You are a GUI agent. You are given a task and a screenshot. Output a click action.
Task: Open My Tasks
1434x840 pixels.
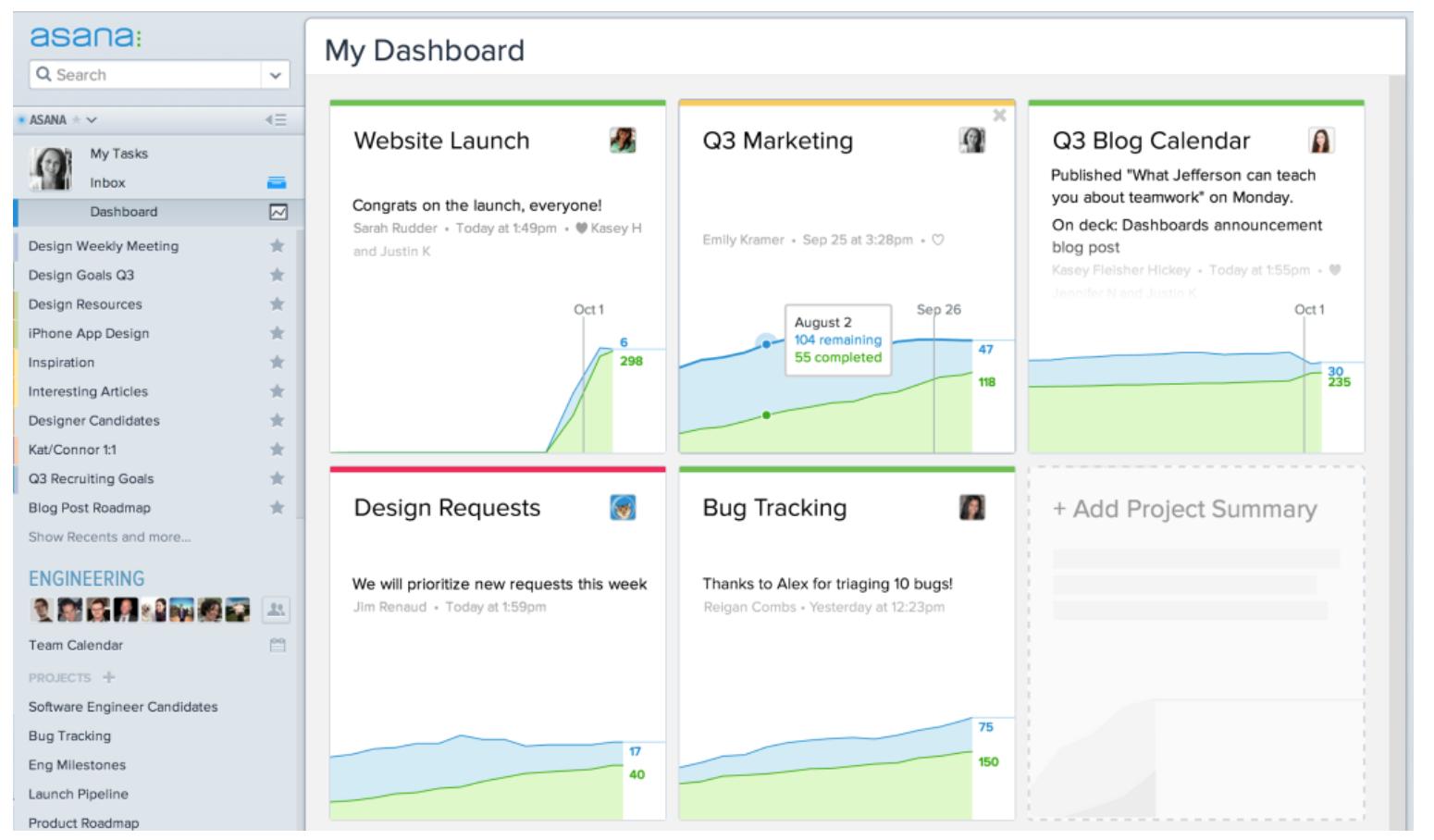(118, 154)
